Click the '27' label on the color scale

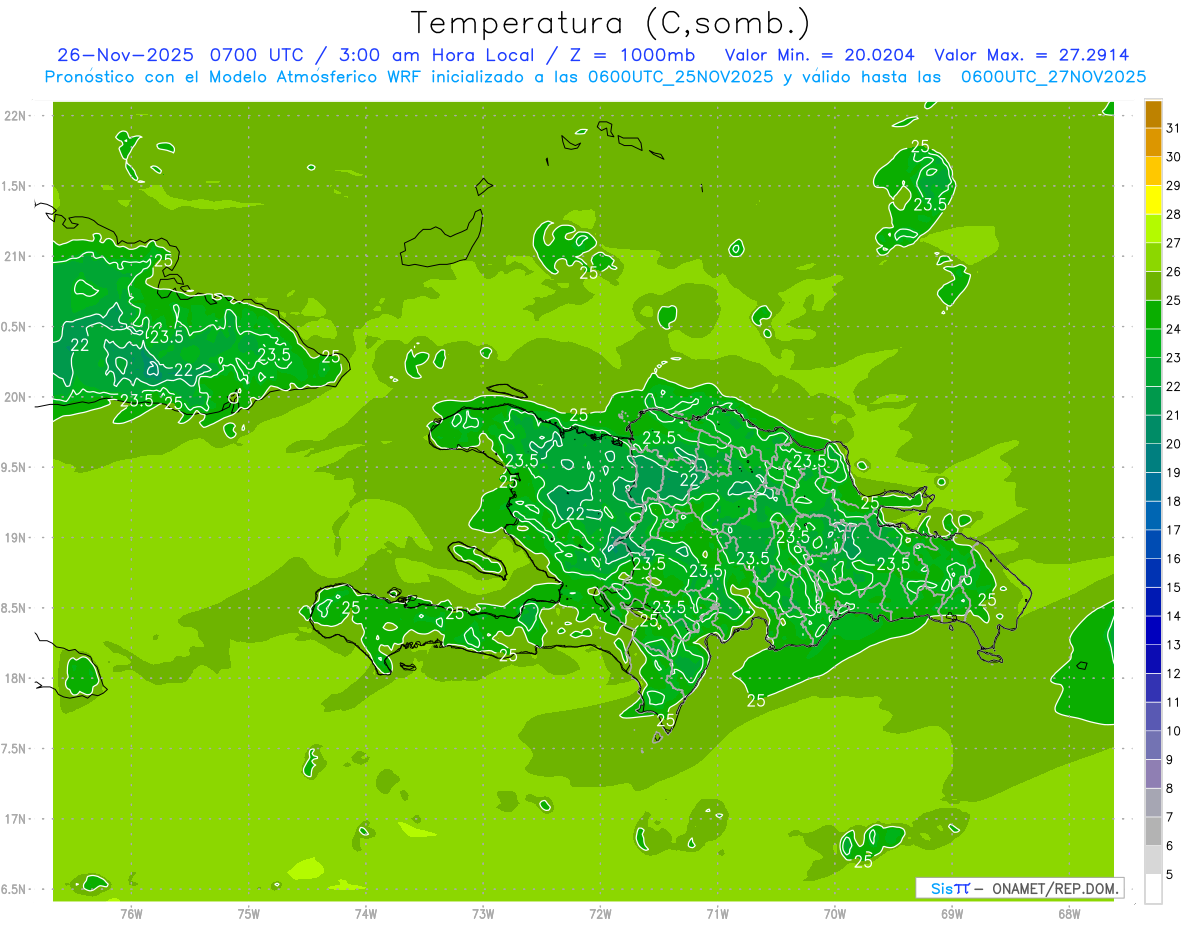(1174, 243)
